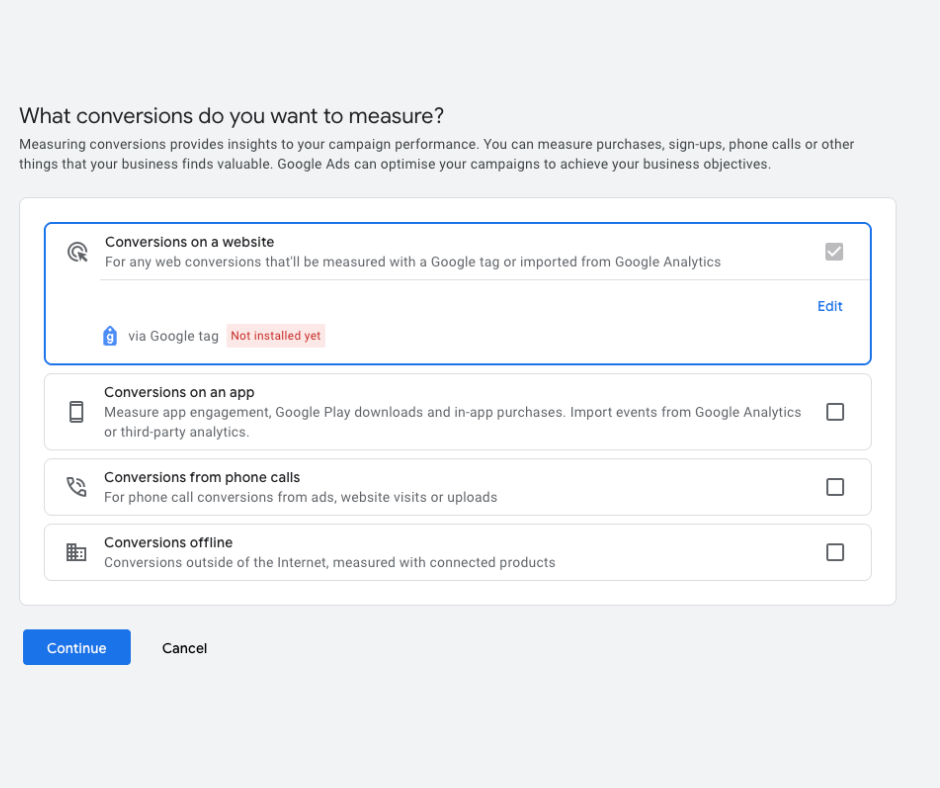Image resolution: width=940 pixels, height=788 pixels.
Task: Check the Conversions offline checkbox
Action: (x=835, y=552)
